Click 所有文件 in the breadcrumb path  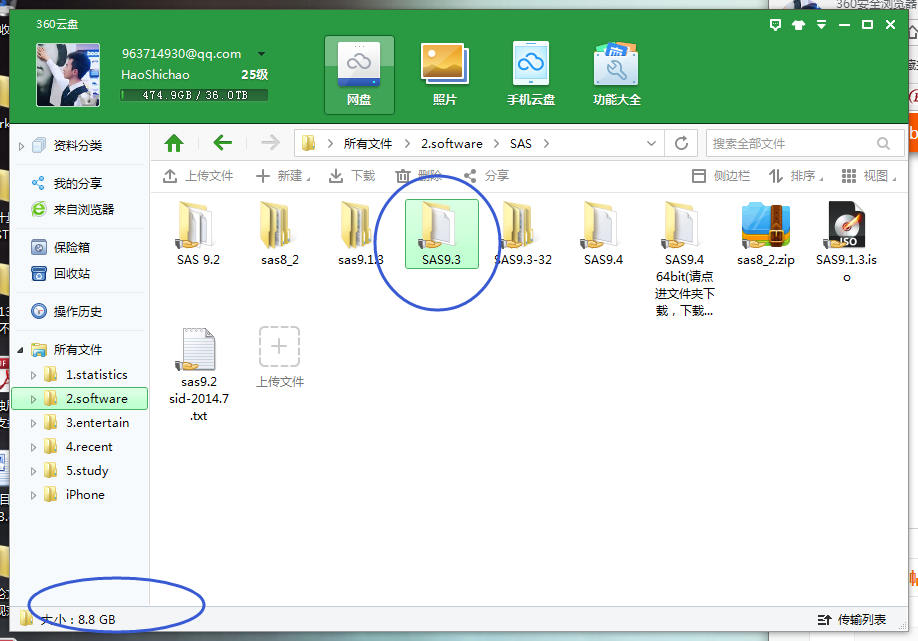pyautogui.click(x=368, y=143)
